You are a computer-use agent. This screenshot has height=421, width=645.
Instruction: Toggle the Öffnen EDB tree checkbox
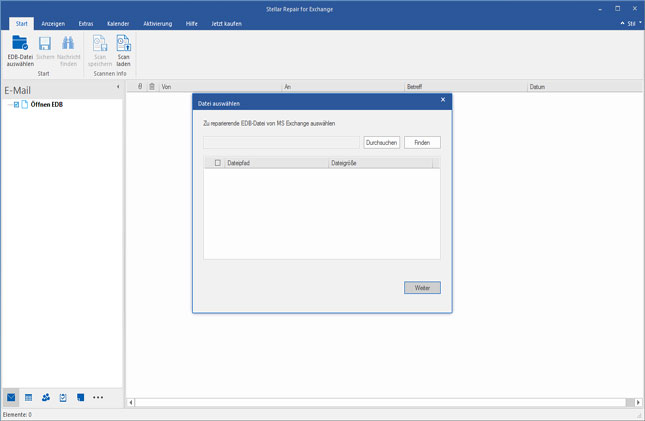[x=16, y=104]
